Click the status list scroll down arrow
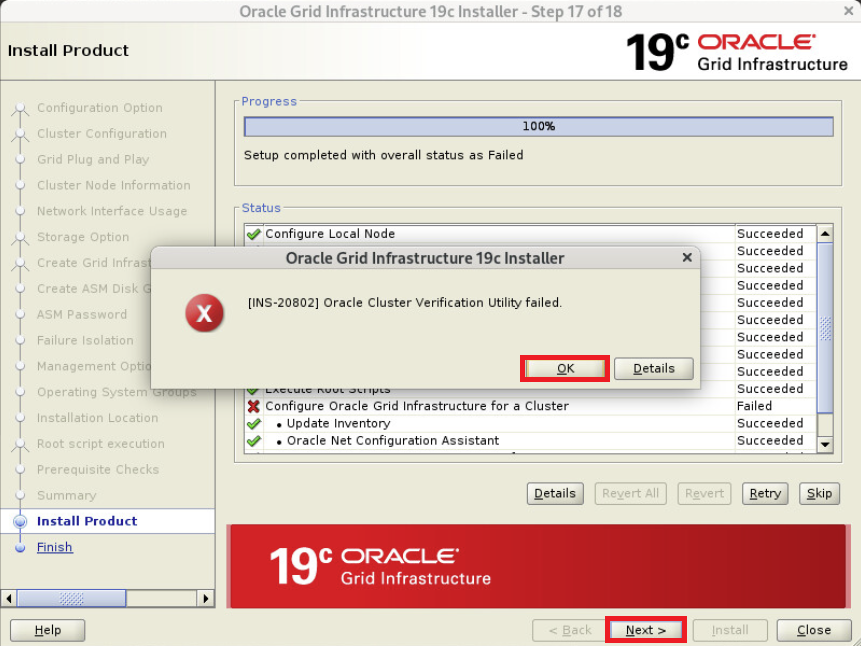Screen dimensions: 861x646 (825, 444)
